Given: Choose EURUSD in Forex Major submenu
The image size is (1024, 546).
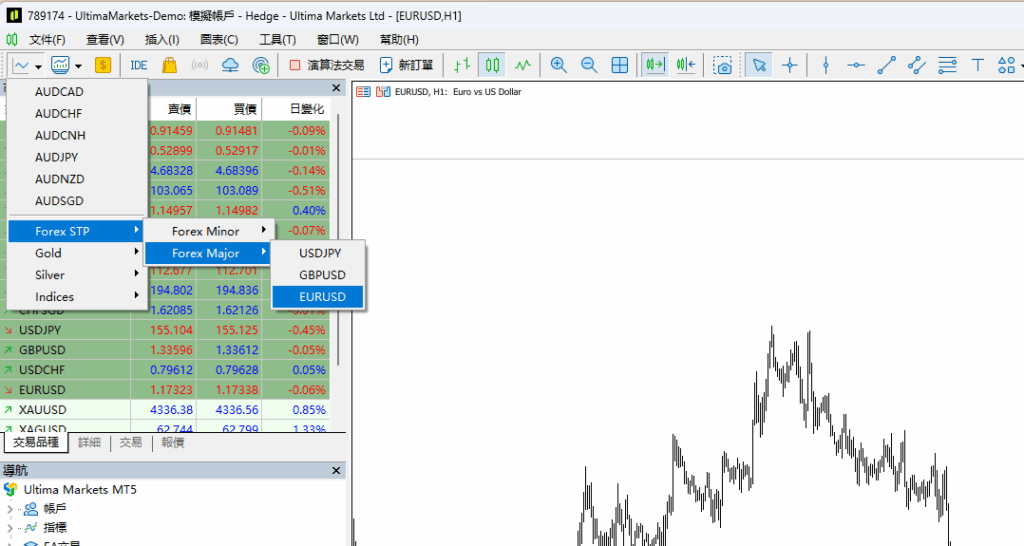Looking at the screenshot, I should pyautogui.click(x=318, y=297).
